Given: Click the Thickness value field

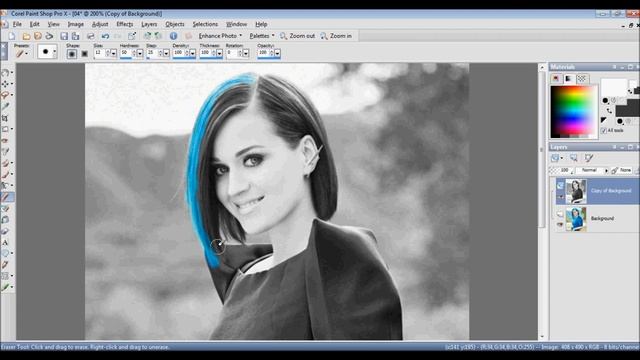Looking at the screenshot, I should coord(205,53).
